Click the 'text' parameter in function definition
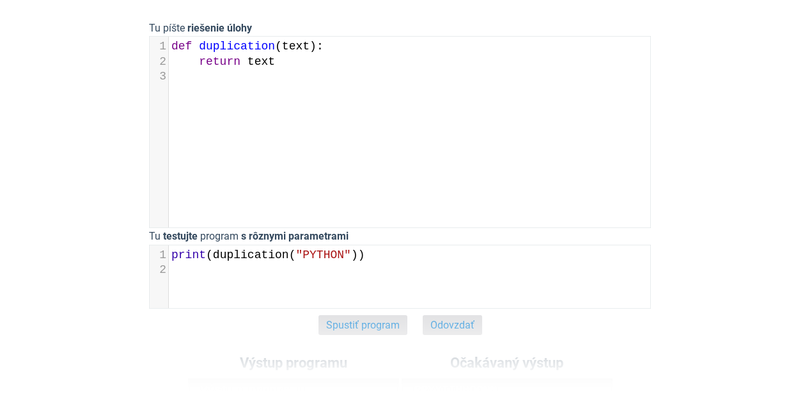800x400 pixels. click(x=295, y=46)
